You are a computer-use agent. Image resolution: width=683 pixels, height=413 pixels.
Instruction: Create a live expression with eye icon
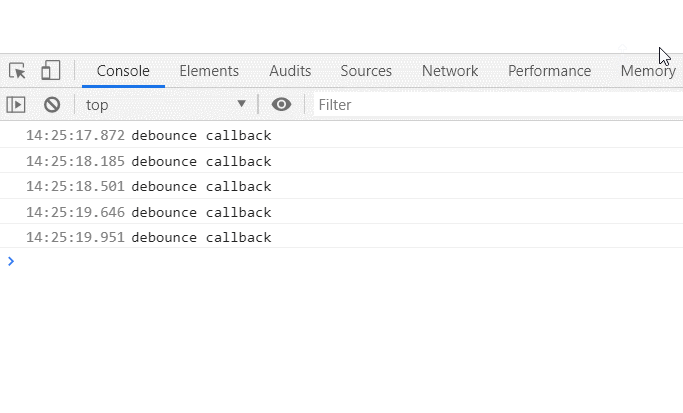[282, 104]
